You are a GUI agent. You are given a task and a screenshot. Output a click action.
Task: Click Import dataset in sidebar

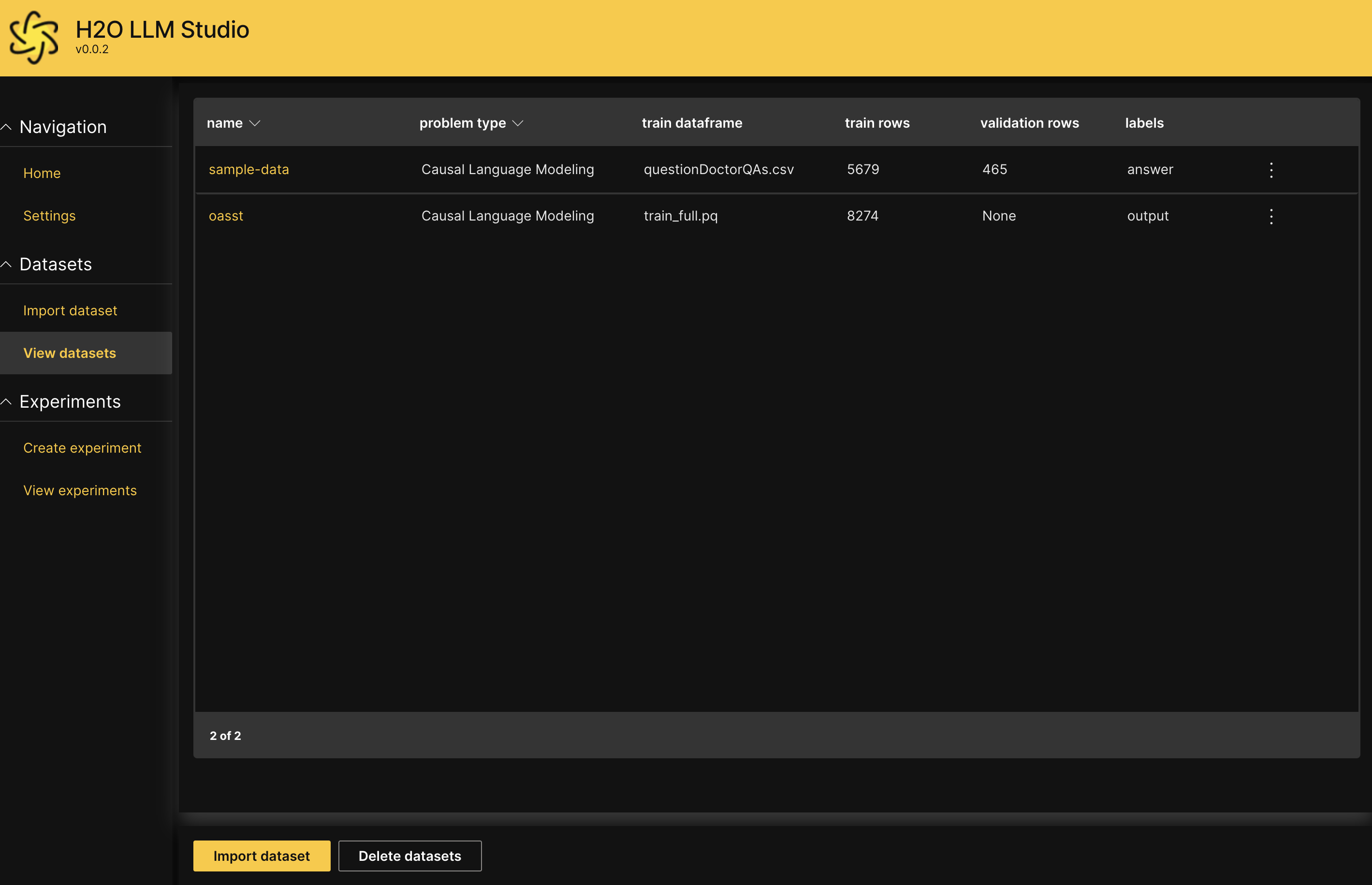[x=70, y=310]
